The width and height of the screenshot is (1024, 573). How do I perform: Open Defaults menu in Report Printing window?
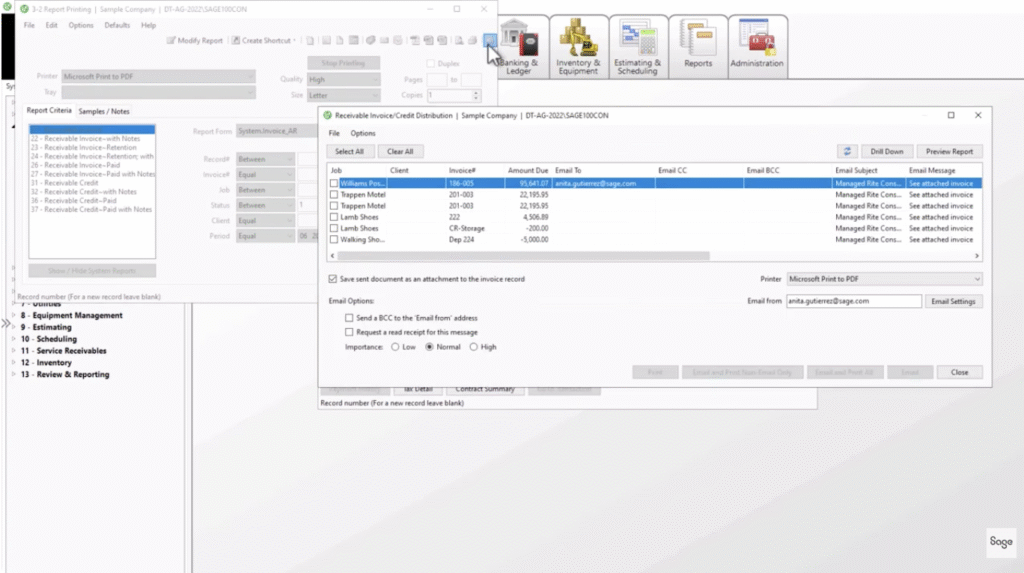coord(117,25)
